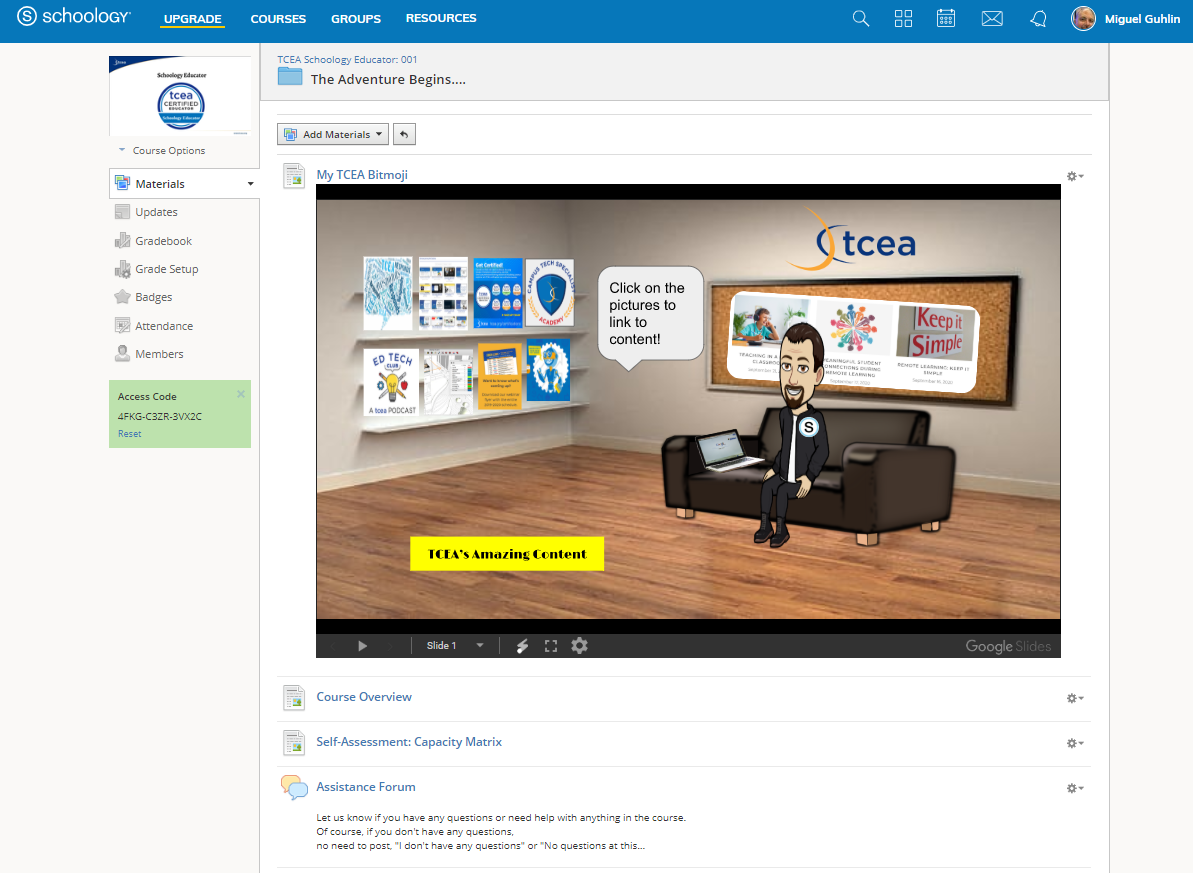Image resolution: width=1193 pixels, height=873 pixels.
Task: Expand Course Options in the sidebar
Action: click(161, 151)
